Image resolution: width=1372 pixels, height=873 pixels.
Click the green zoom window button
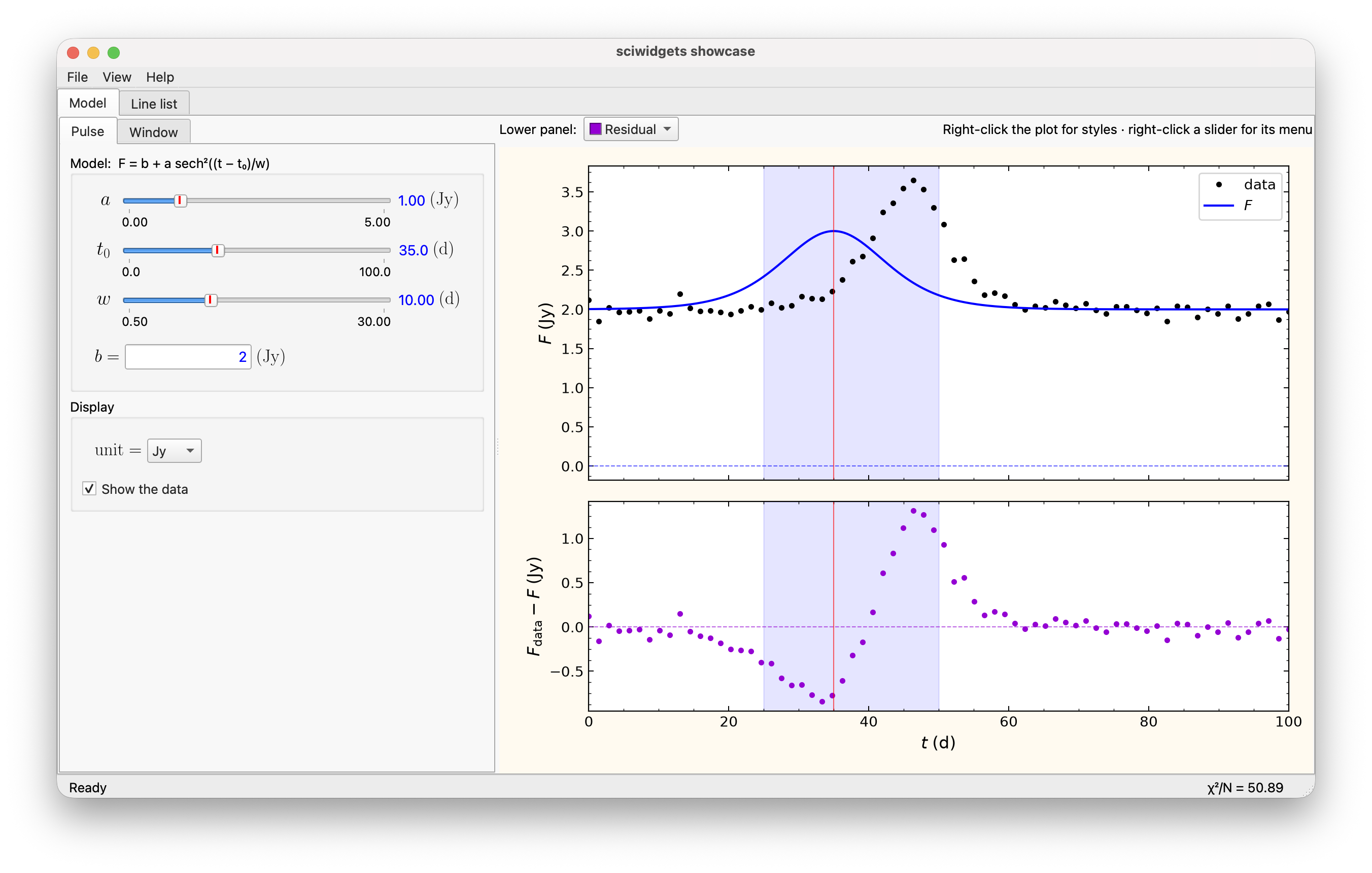[114, 52]
